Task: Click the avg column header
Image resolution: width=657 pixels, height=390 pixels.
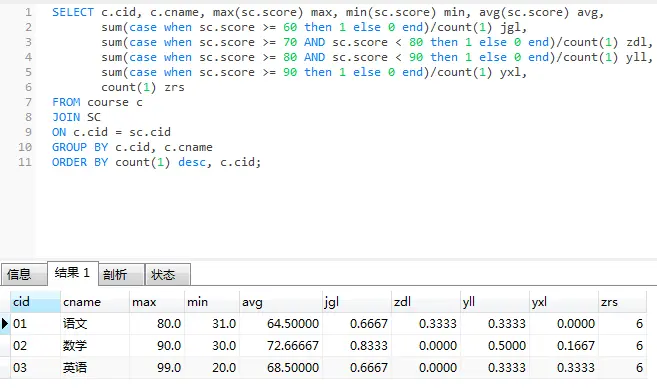Action: click(281, 302)
